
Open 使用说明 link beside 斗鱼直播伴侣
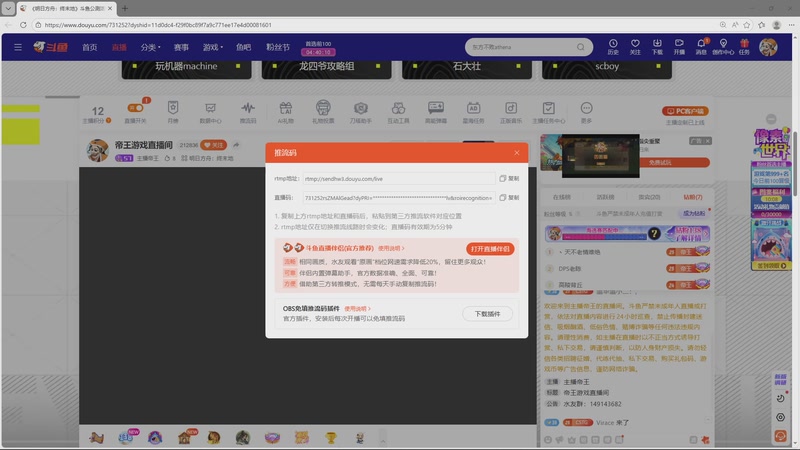[x=391, y=248]
